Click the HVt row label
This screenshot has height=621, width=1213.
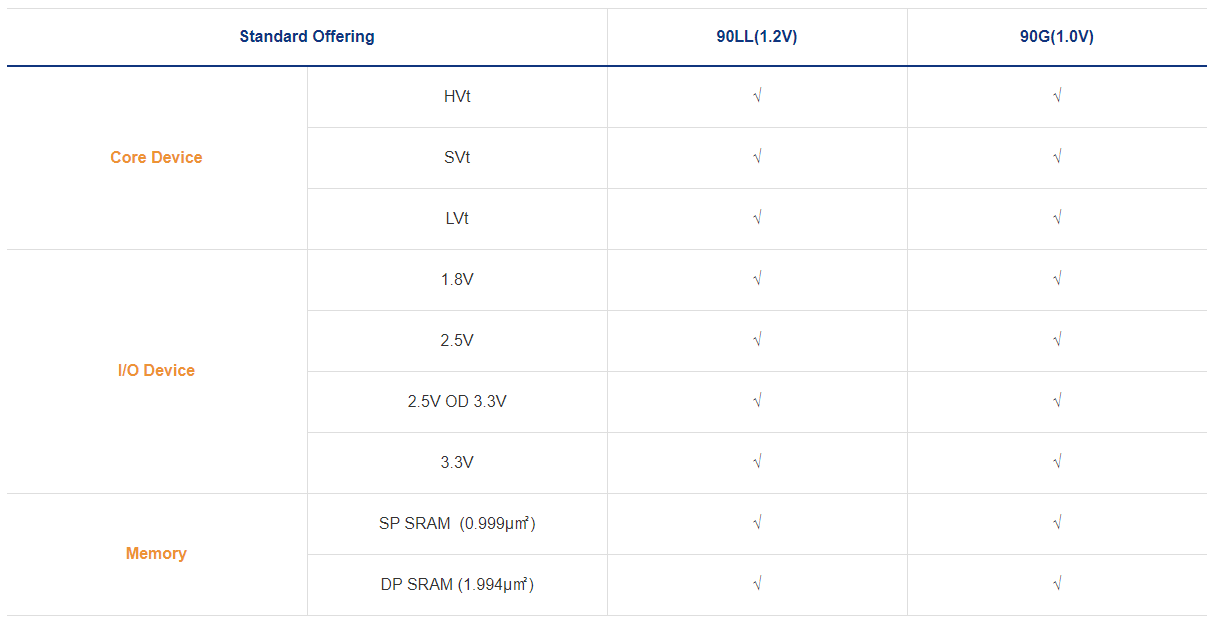(x=457, y=97)
